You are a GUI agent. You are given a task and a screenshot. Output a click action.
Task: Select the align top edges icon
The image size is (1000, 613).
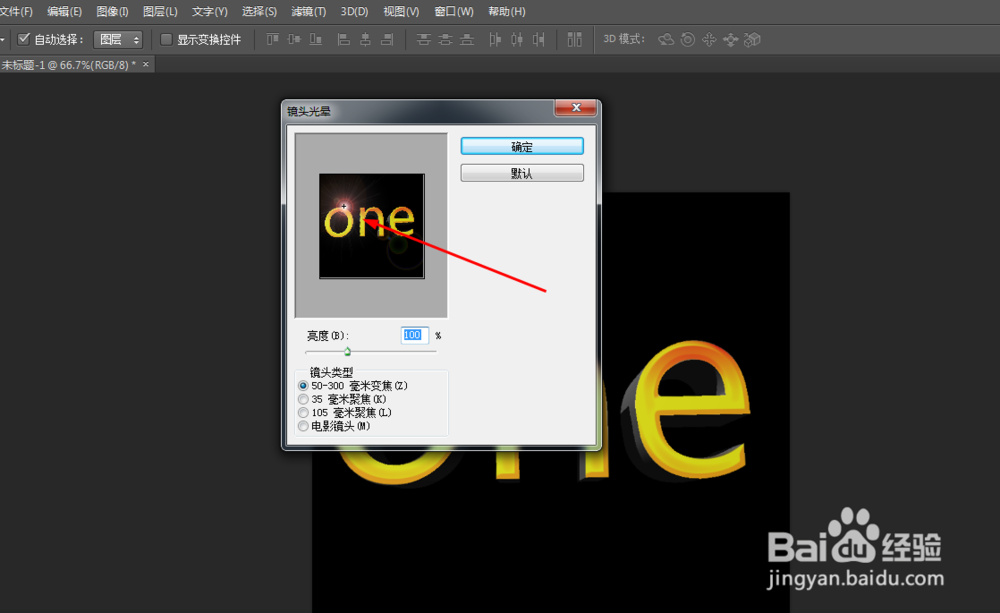pos(271,39)
